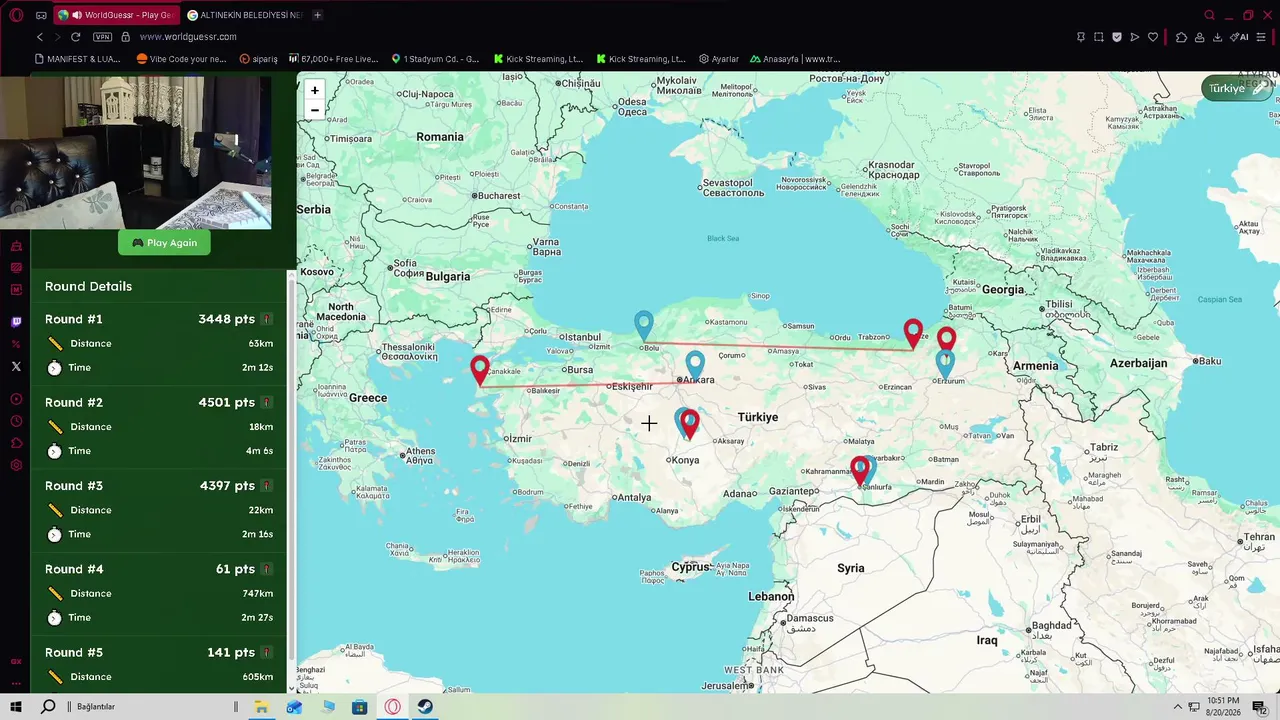Open ad blocker shield icon
The width and height of the screenshot is (1280, 720).
1117,37
